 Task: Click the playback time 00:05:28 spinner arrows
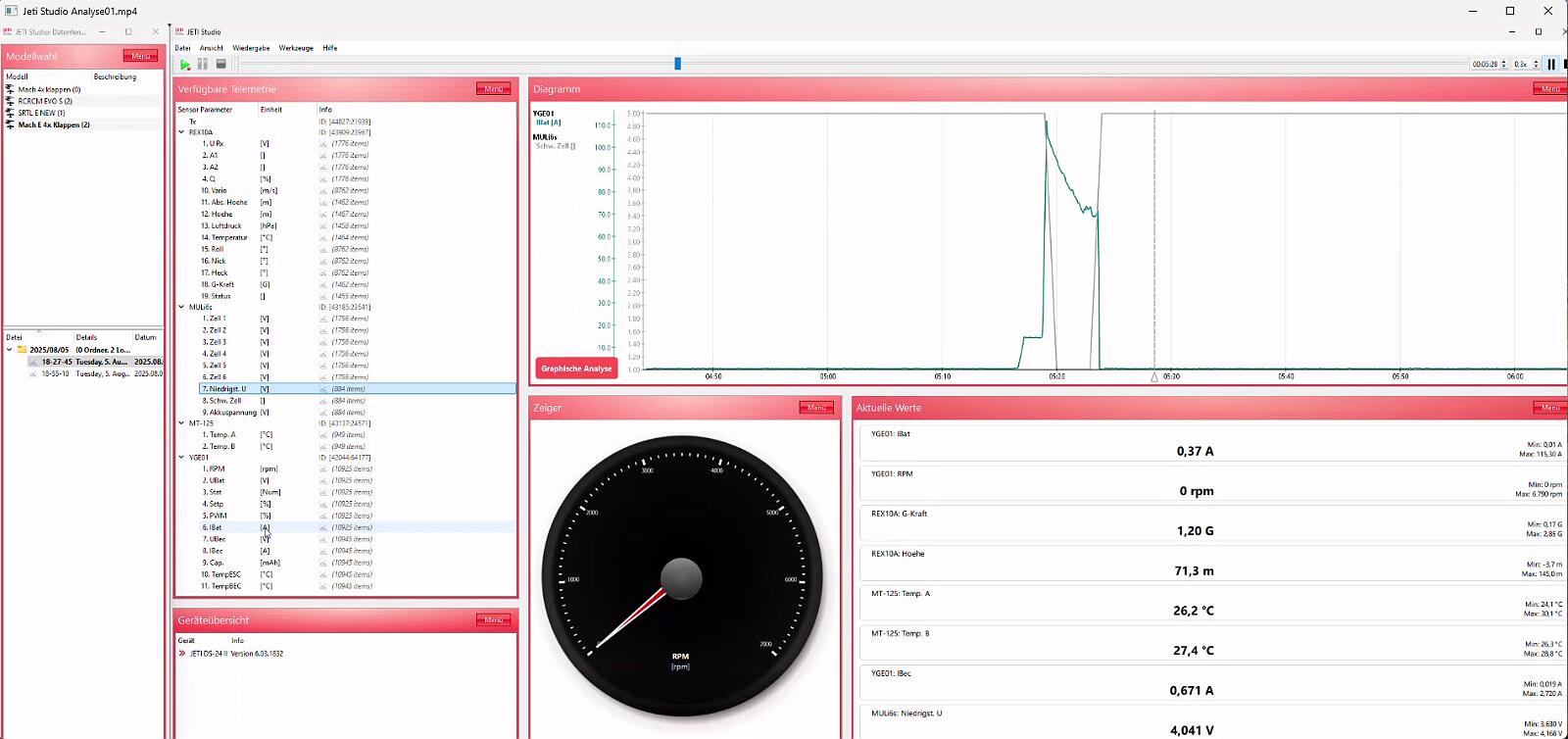point(1503,64)
